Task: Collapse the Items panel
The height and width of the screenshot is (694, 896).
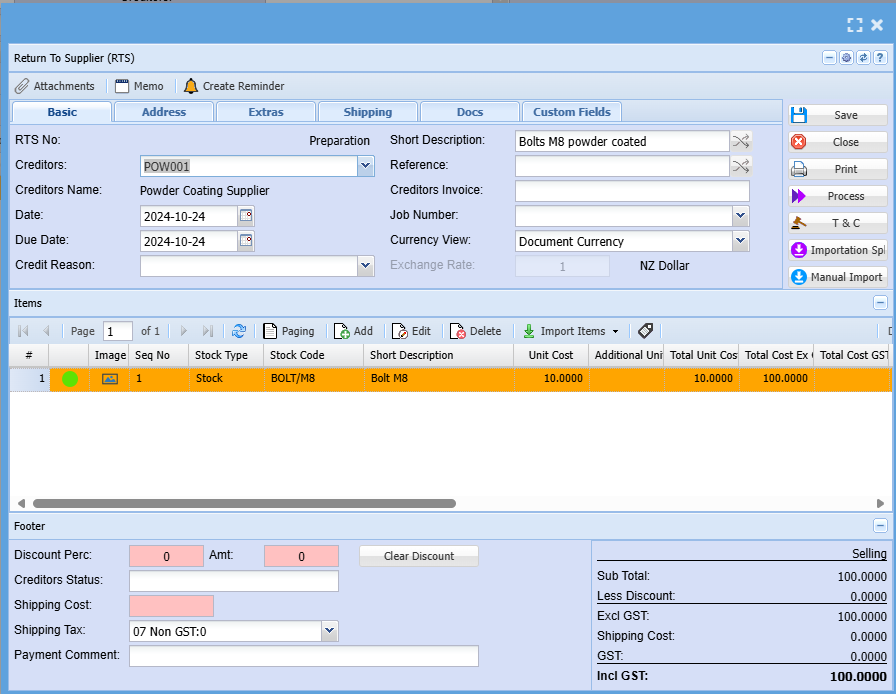Action: pyautogui.click(x=880, y=303)
